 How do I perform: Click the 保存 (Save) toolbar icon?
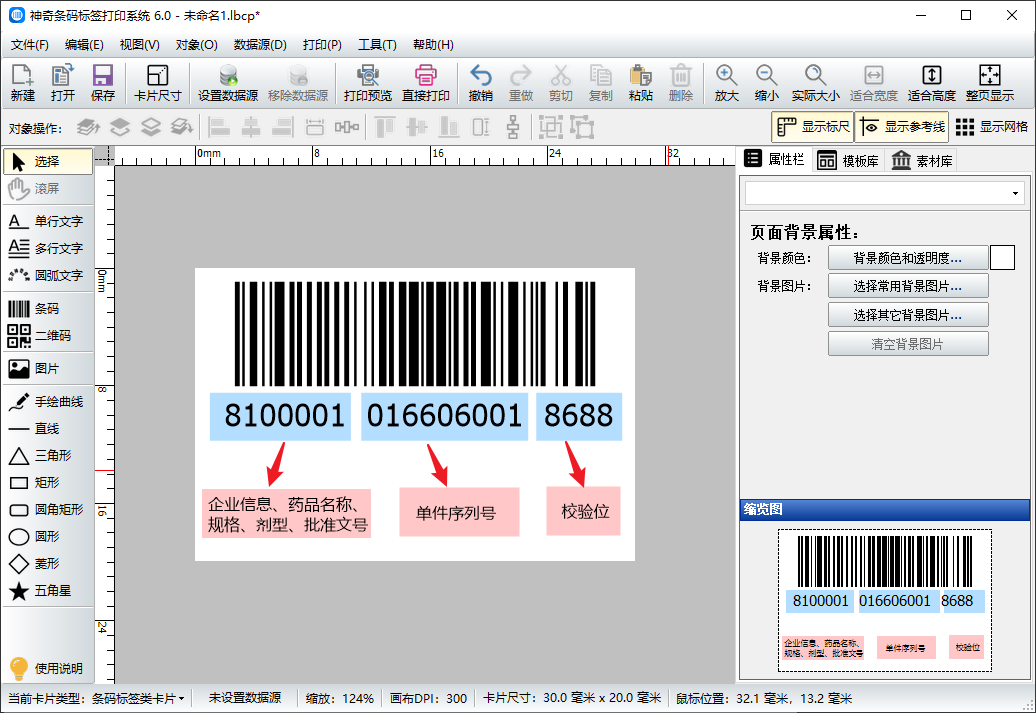[102, 83]
